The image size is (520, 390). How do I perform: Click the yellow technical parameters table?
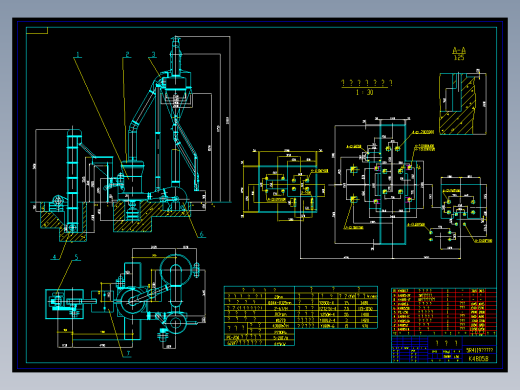[x=301, y=316]
